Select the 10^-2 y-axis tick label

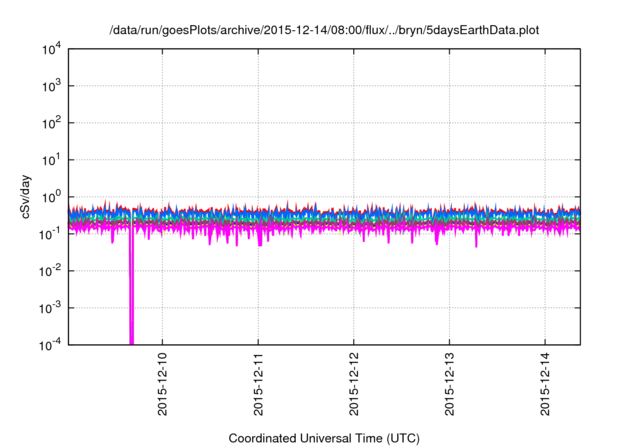[51, 271]
